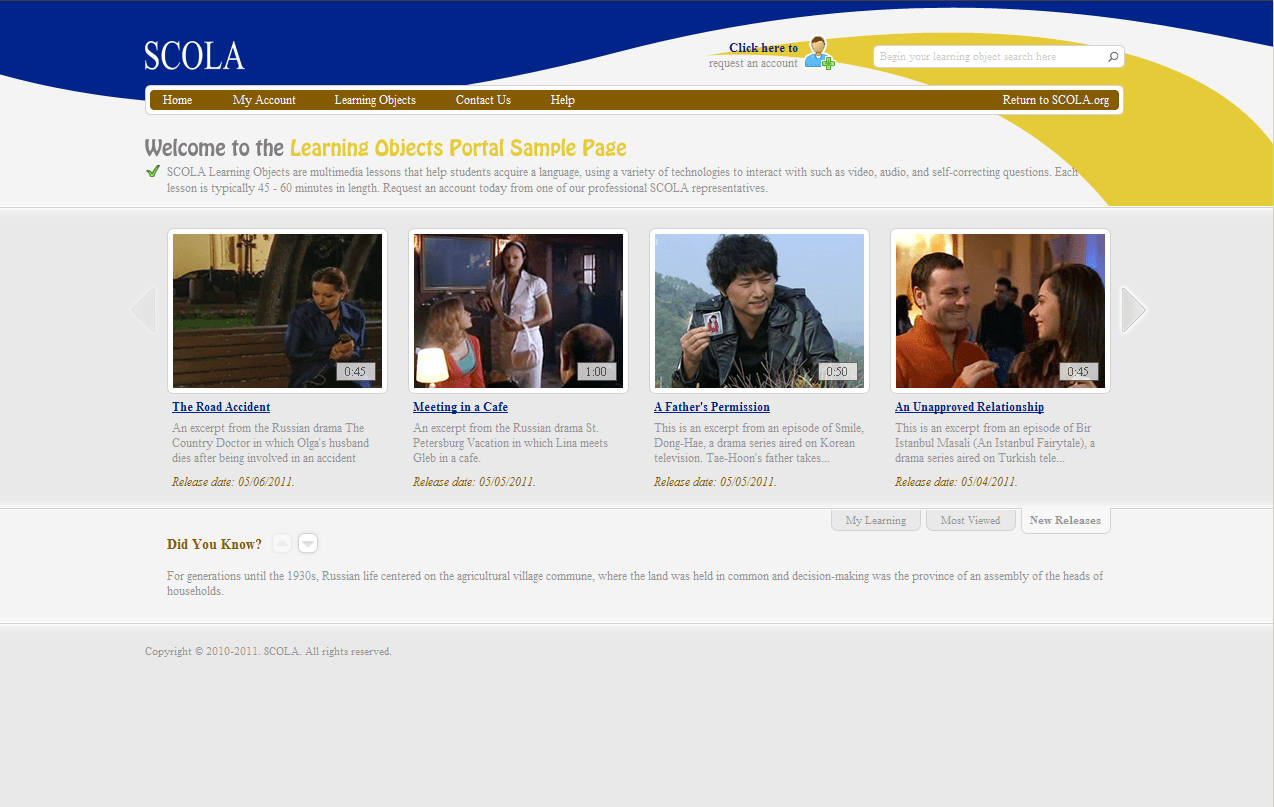Image resolution: width=1274 pixels, height=807 pixels.
Task: Click the search magnifier icon
Action: (x=1113, y=57)
